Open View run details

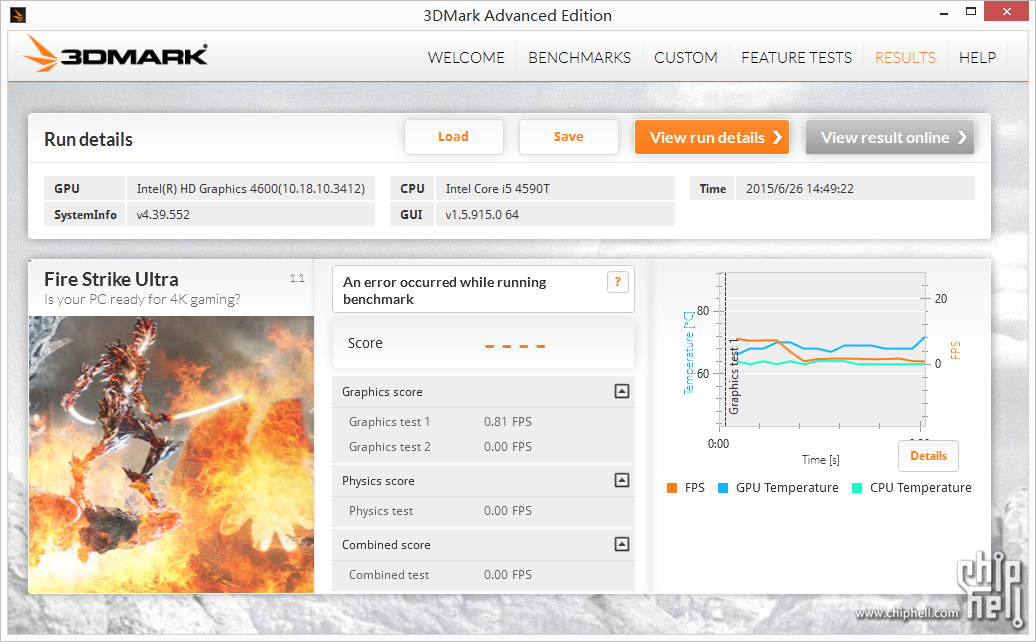[712, 137]
